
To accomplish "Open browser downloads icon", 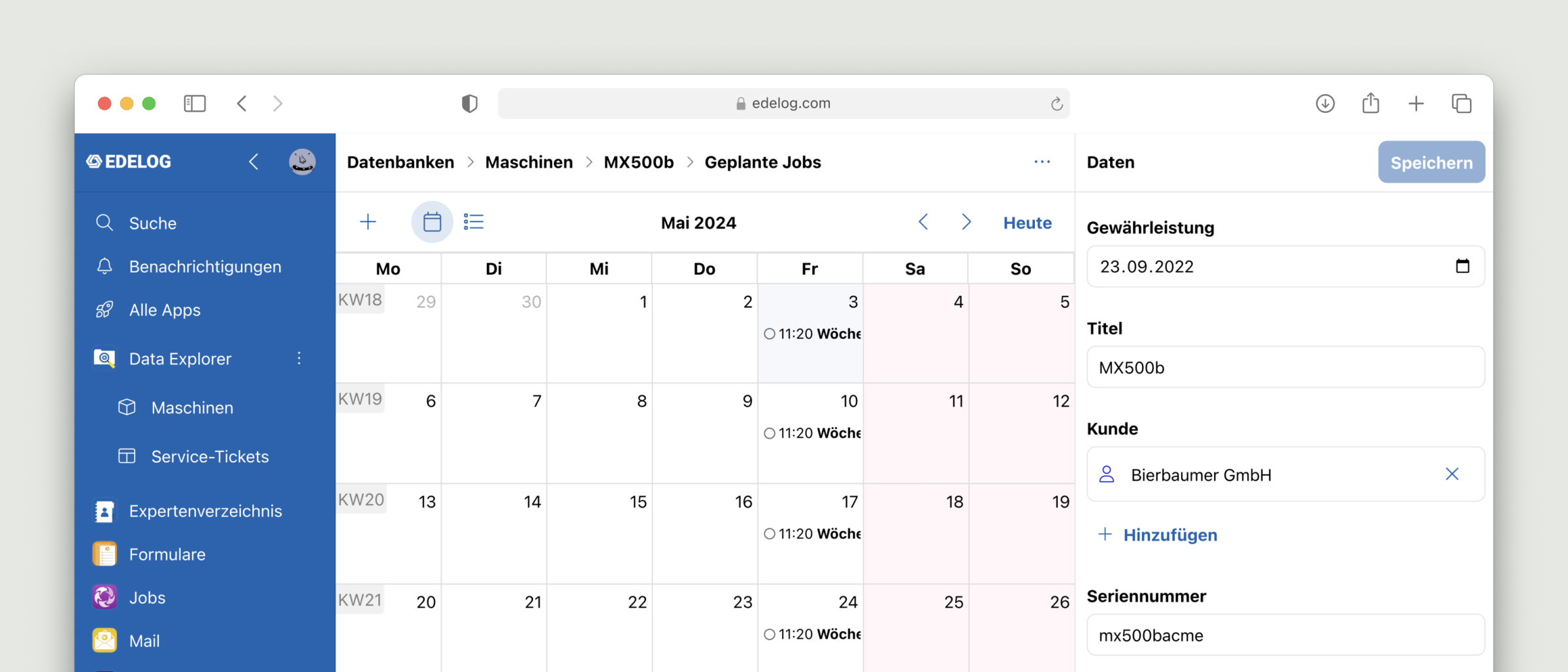I will pyautogui.click(x=1325, y=103).
